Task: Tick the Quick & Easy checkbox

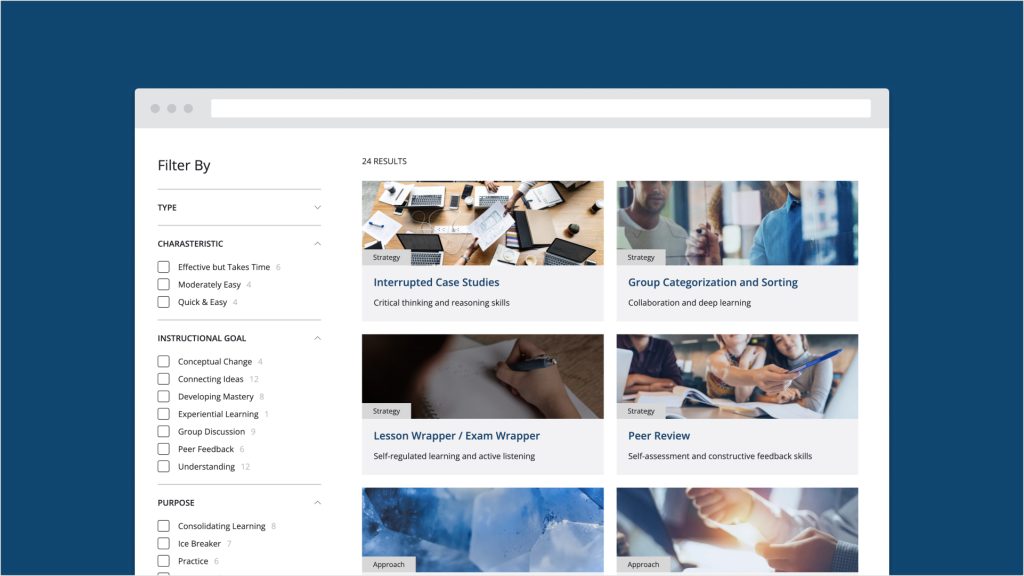Action: click(164, 302)
